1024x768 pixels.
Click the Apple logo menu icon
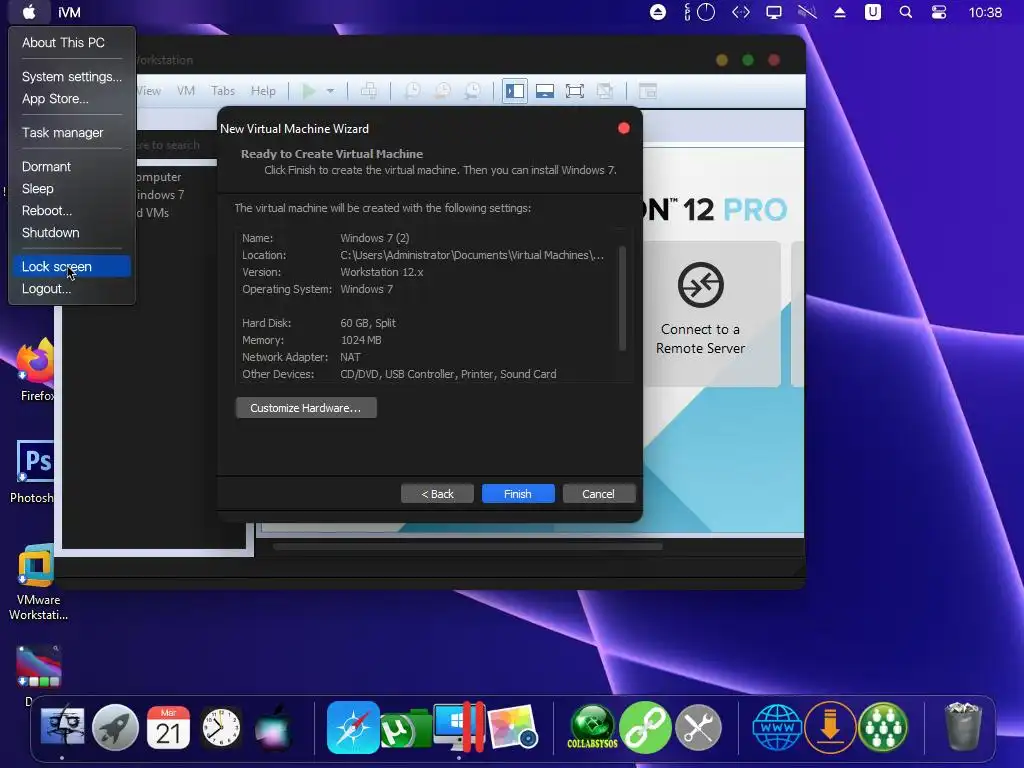pyautogui.click(x=28, y=12)
